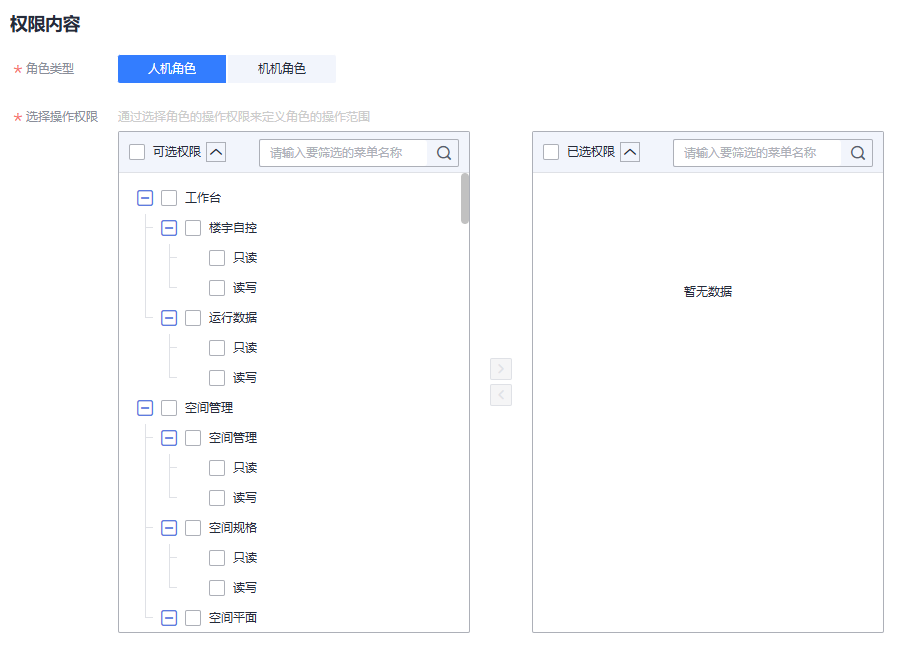Check the 空间平面 checkbox
Image resolution: width=899 pixels, height=645 pixels.
[193, 618]
